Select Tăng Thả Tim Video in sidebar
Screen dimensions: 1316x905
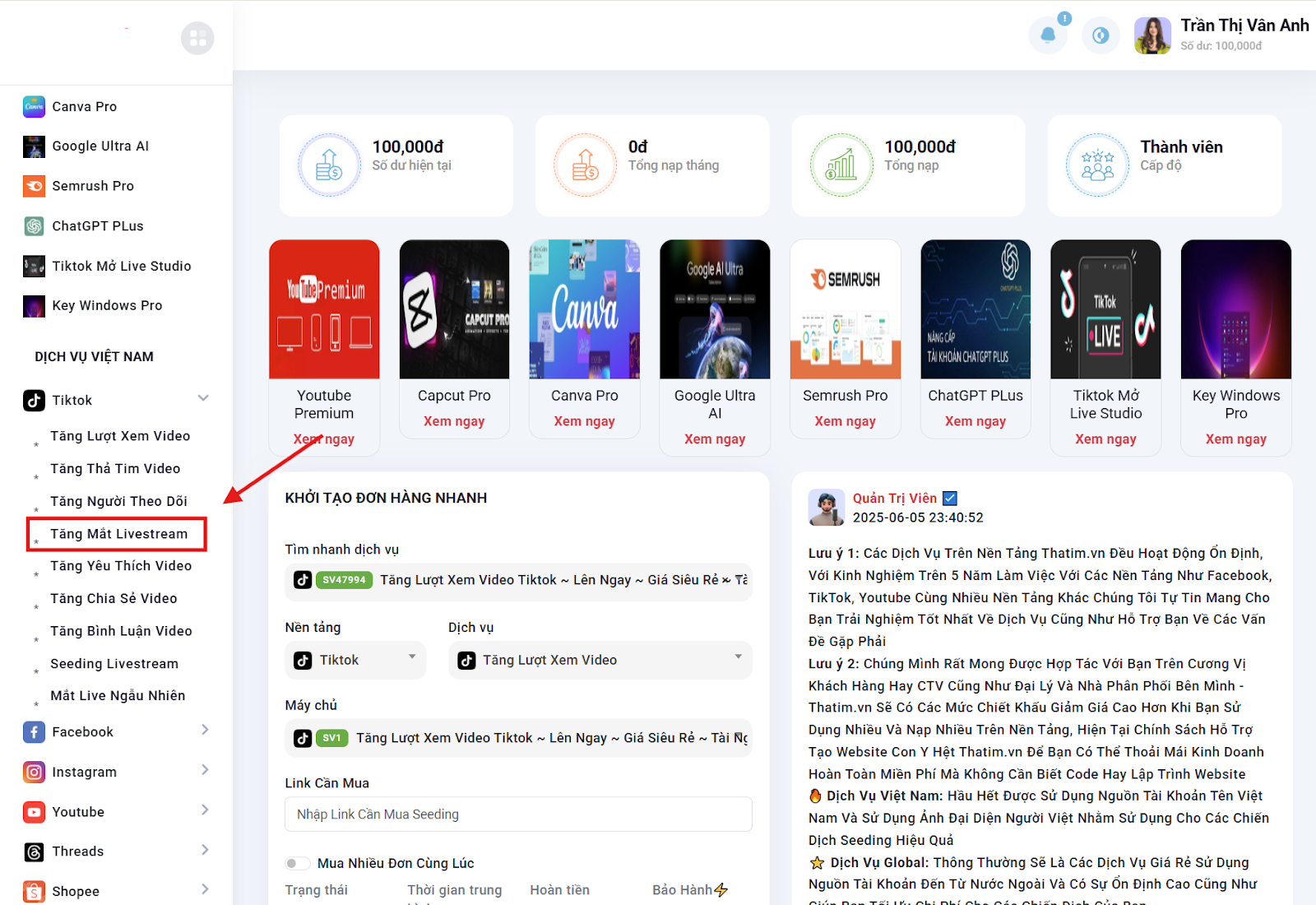click(115, 469)
